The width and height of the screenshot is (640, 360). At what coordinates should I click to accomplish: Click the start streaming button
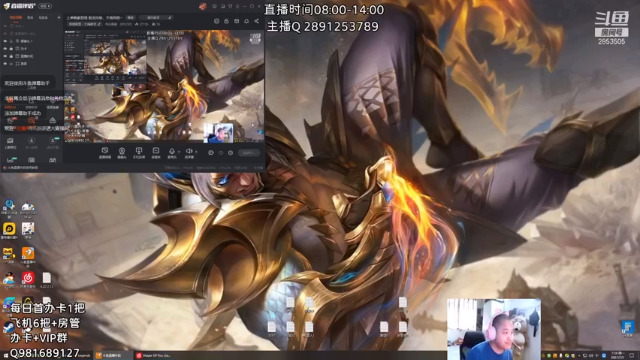[249, 153]
